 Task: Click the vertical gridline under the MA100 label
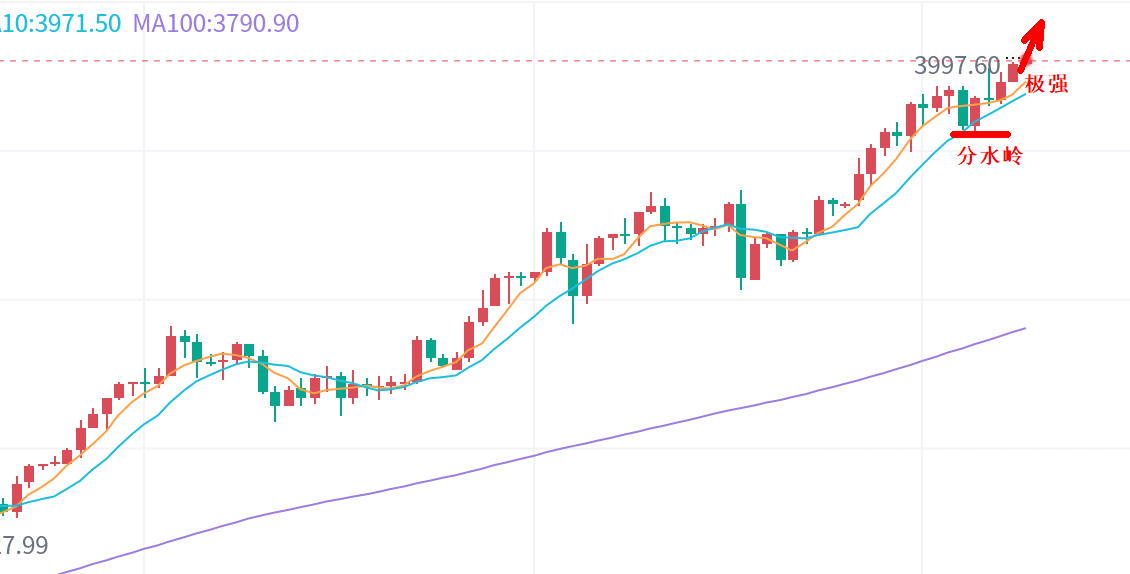click(x=145, y=300)
